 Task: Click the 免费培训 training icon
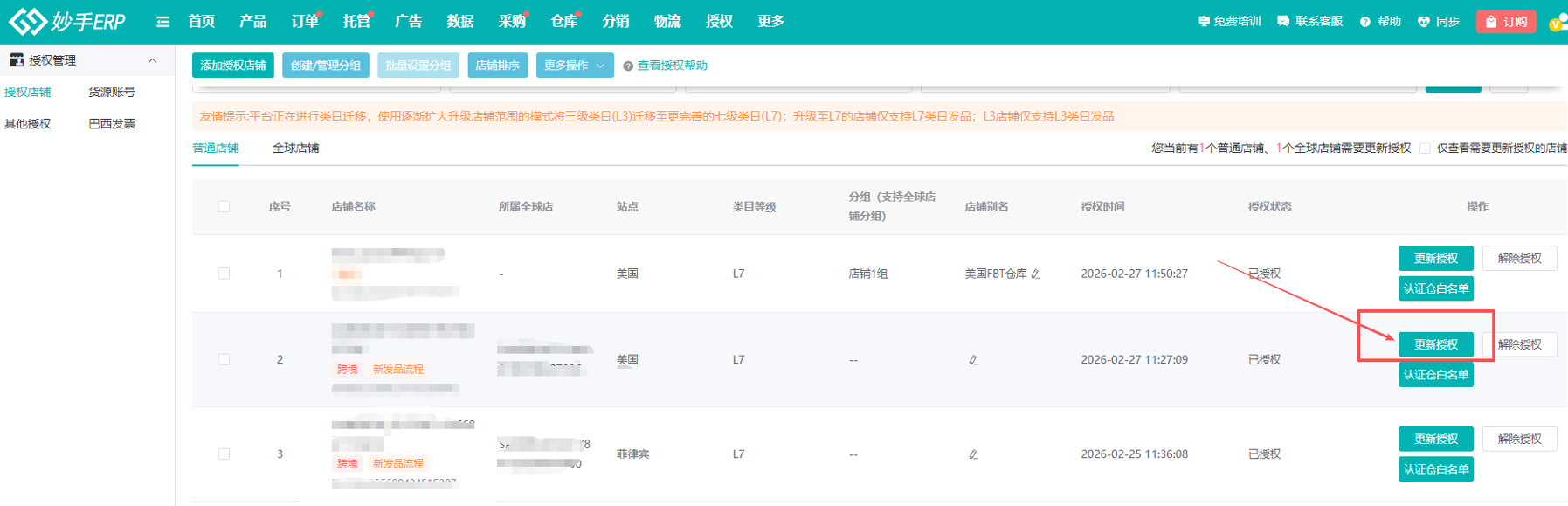tap(1204, 22)
